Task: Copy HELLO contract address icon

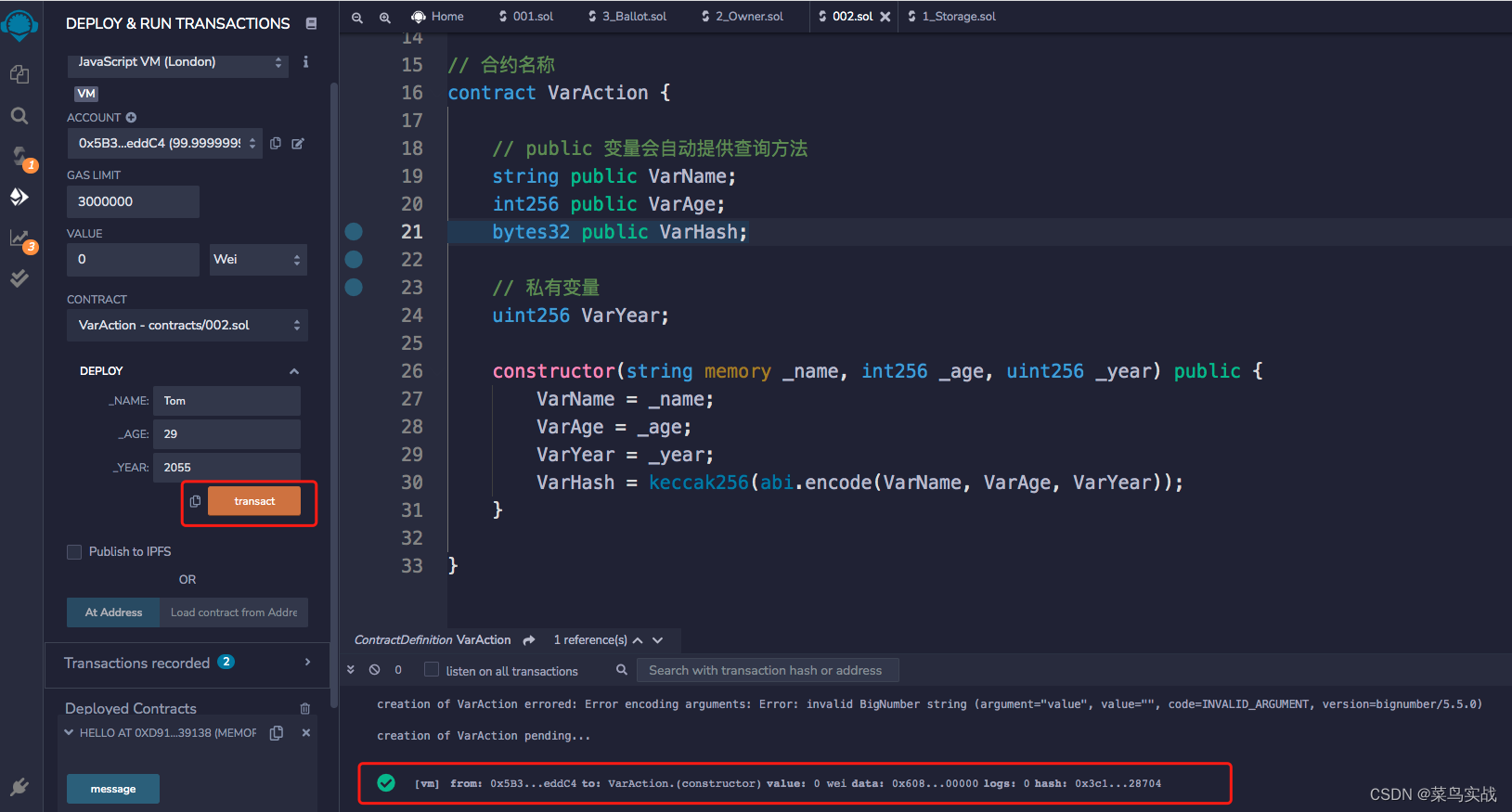Action: 277,733
